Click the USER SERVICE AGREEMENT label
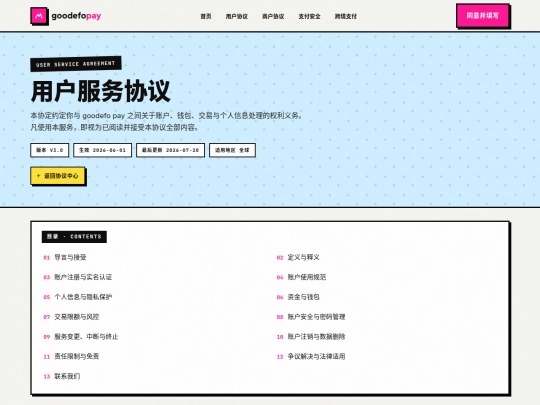 pos(76,64)
